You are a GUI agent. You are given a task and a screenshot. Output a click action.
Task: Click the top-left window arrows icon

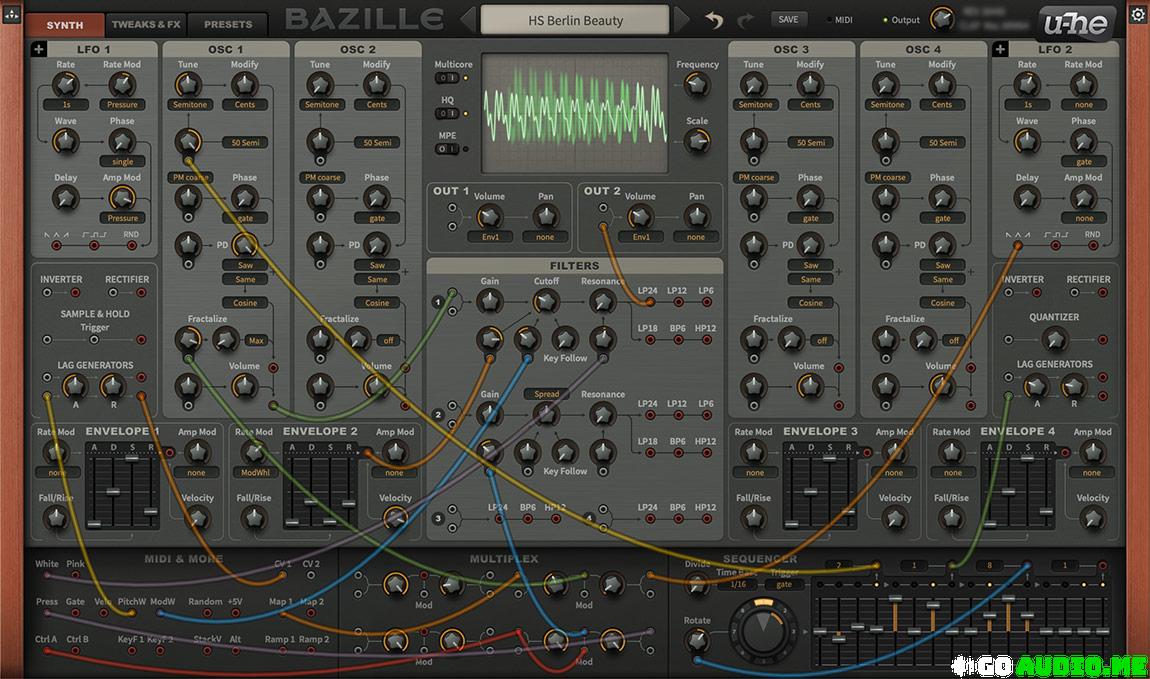point(12,13)
